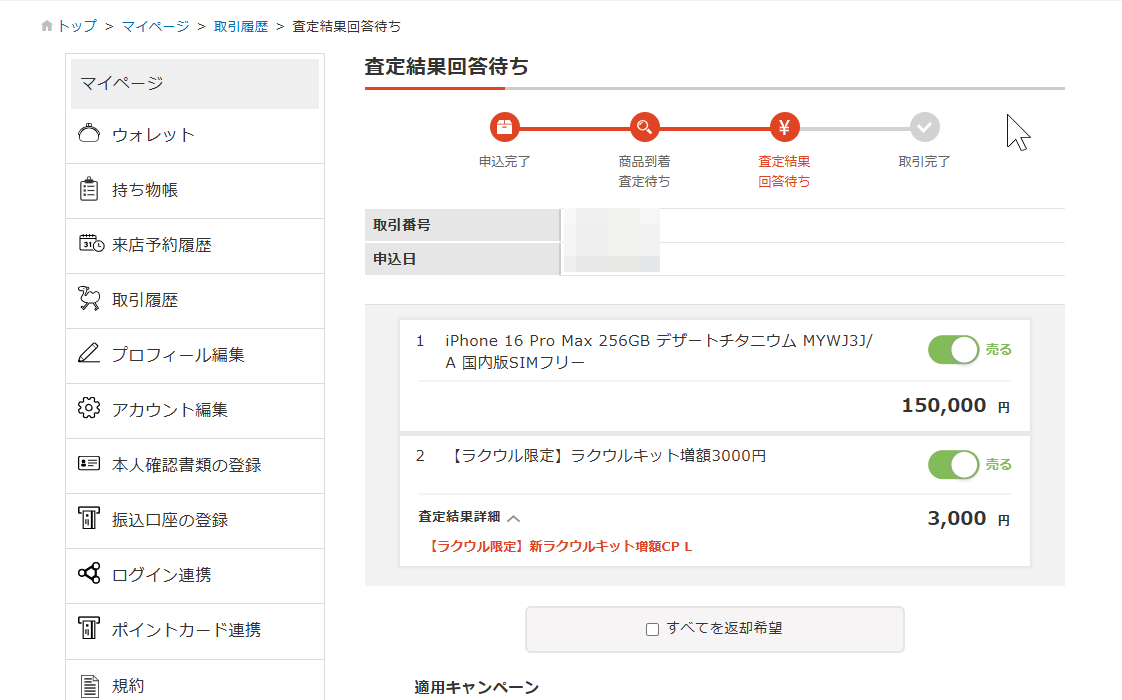The height and width of the screenshot is (700, 1122).
Task: Toggle the 売る switch for ラクウルキット増額
Action: click(x=953, y=465)
